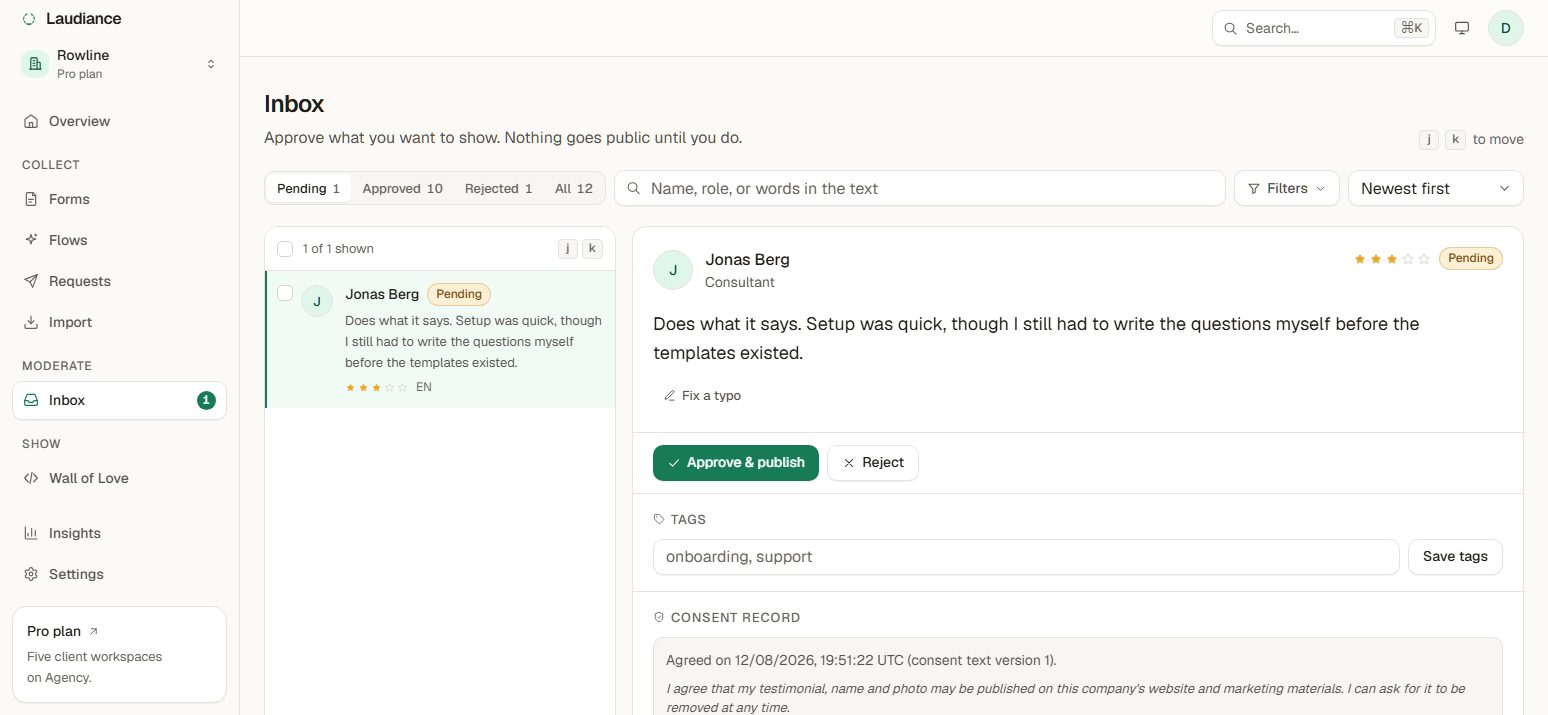Screen dimensions: 1548x715
Task: Tick the select-all checkbox in list header
Action: pyautogui.click(x=285, y=249)
